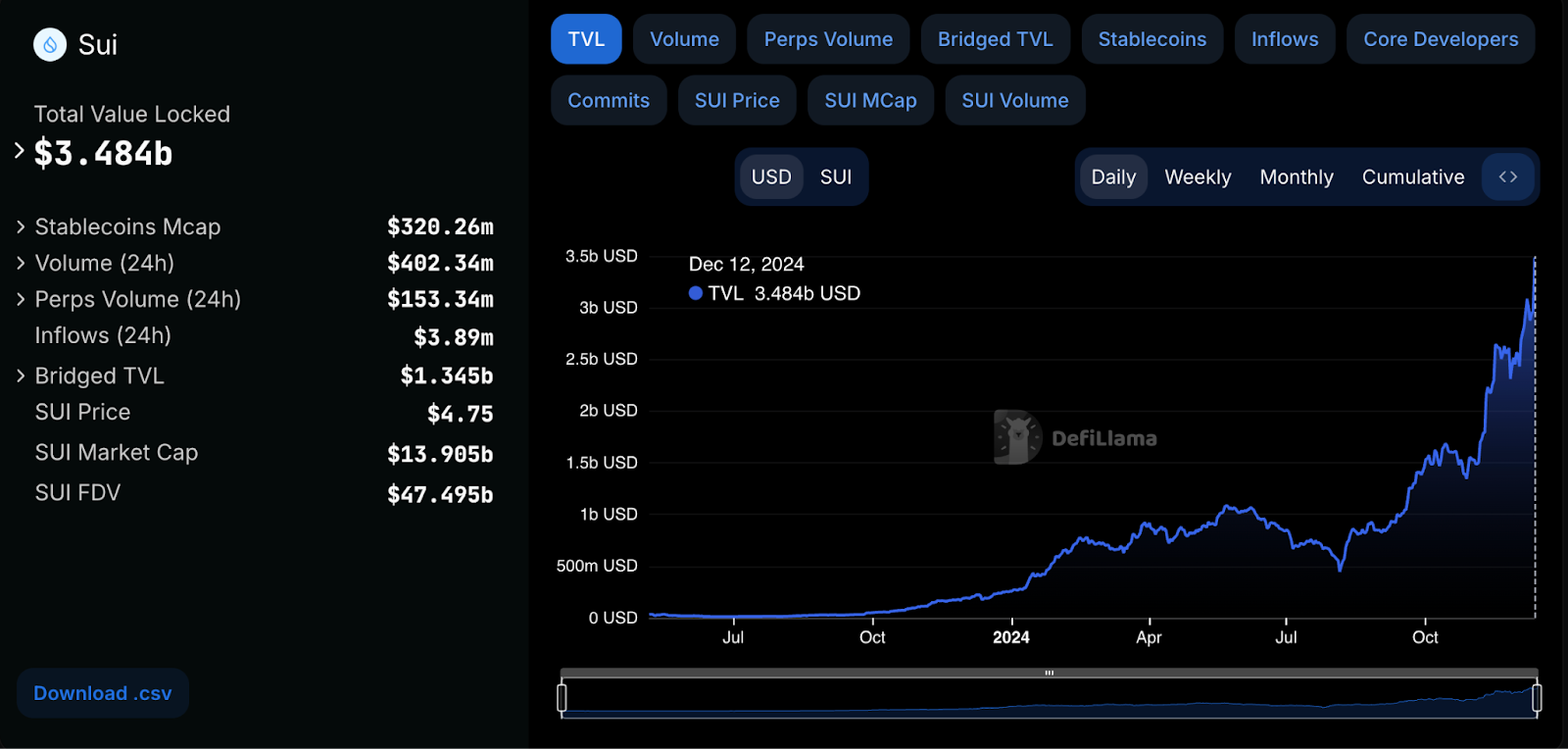Image resolution: width=1568 pixels, height=749 pixels.
Task: Click the SUI FDV label
Action: point(77,492)
